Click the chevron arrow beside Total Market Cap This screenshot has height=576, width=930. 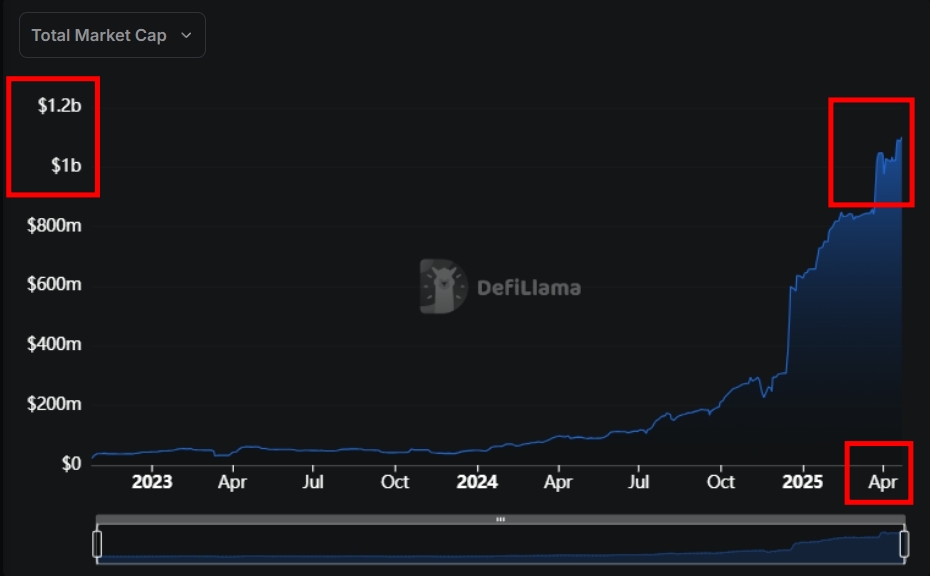click(186, 36)
